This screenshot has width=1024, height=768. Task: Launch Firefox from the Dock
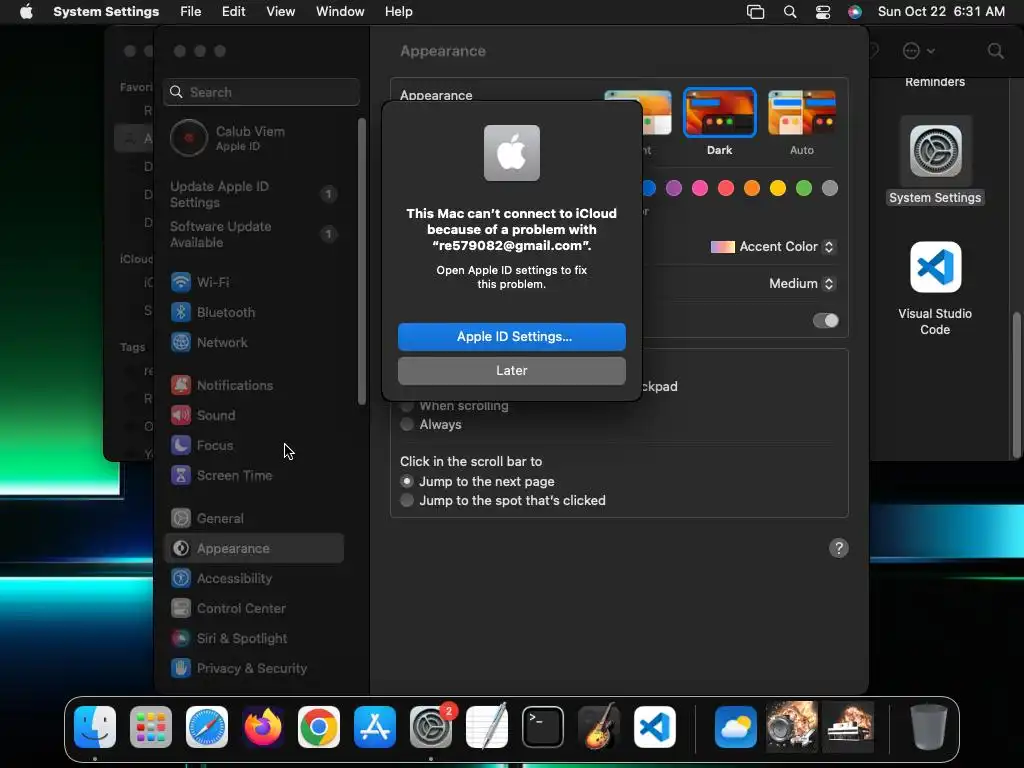pos(263,727)
